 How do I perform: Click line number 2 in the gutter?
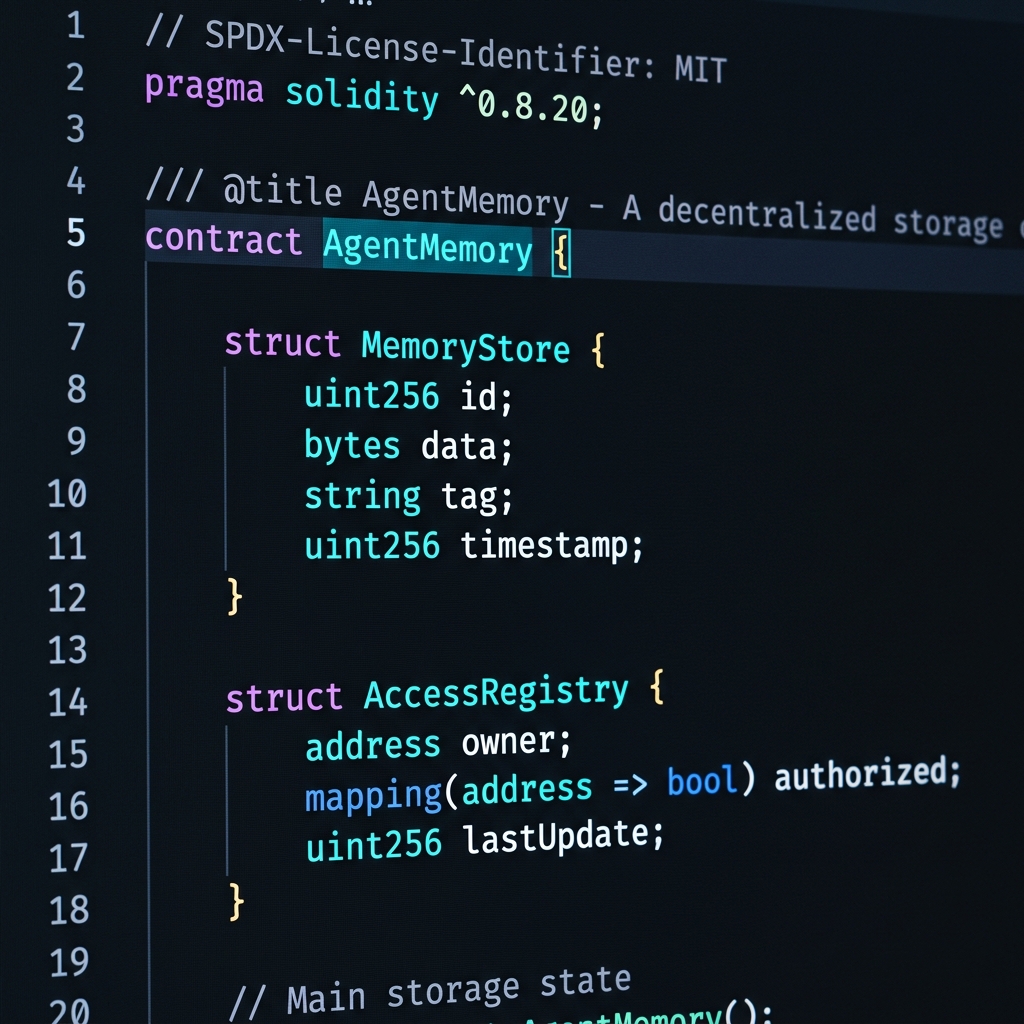[75, 77]
